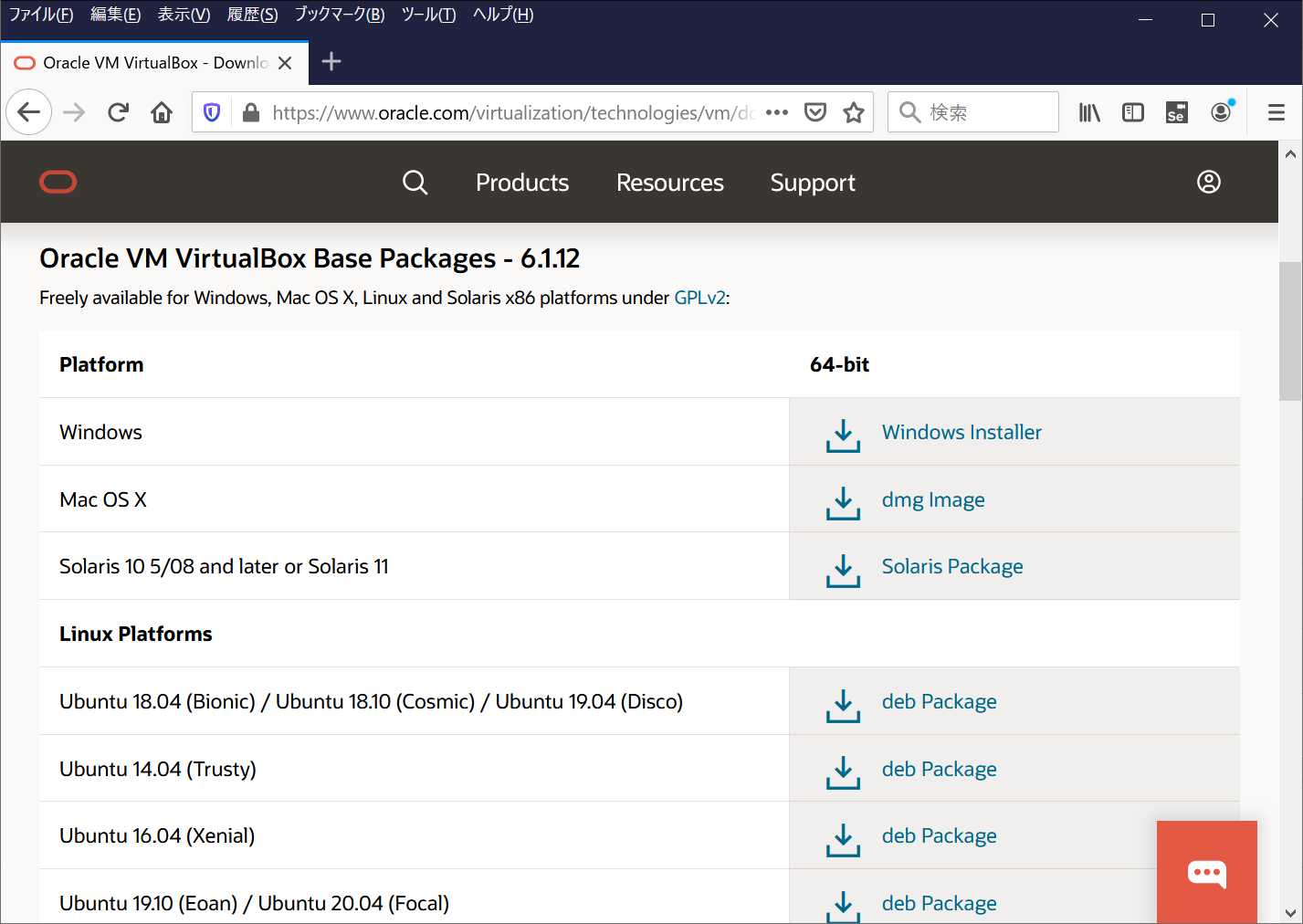This screenshot has height=924, width=1303.
Task: Click download icon for Ubuntu 16.04 row
Action: 843,839
